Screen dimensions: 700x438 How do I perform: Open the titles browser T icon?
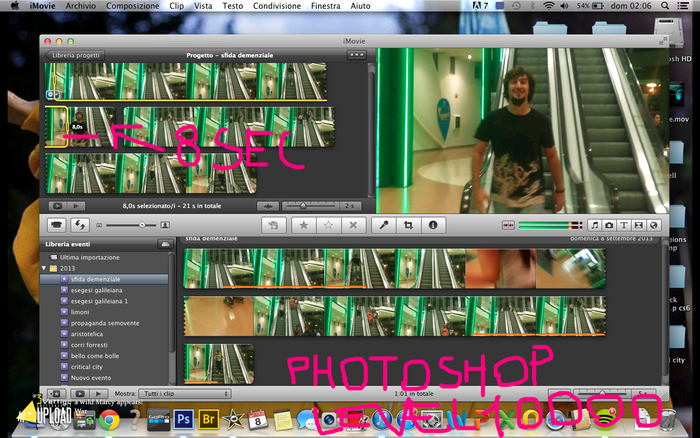(624, 225)
